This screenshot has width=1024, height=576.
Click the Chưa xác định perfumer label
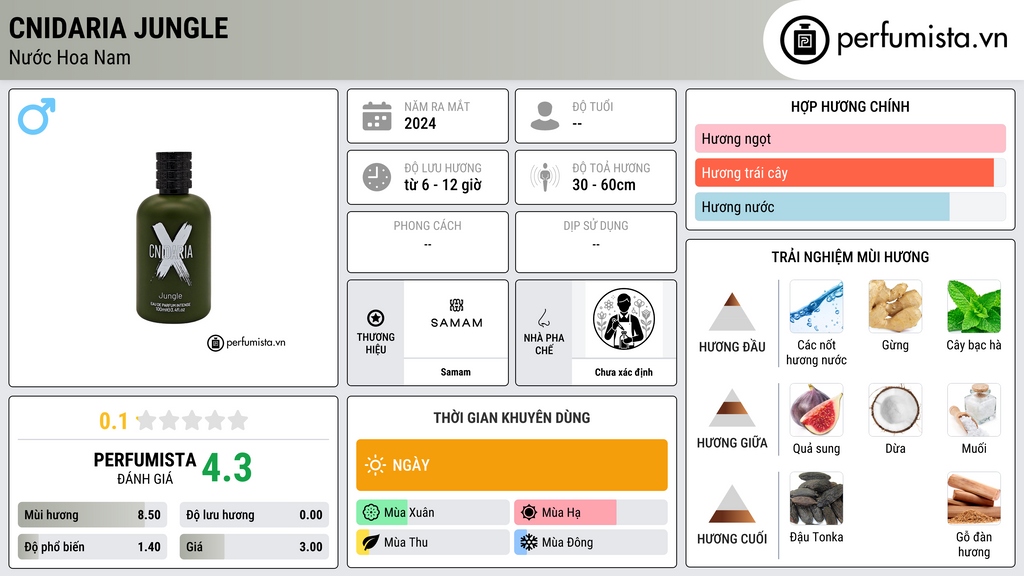pos(624,372)
